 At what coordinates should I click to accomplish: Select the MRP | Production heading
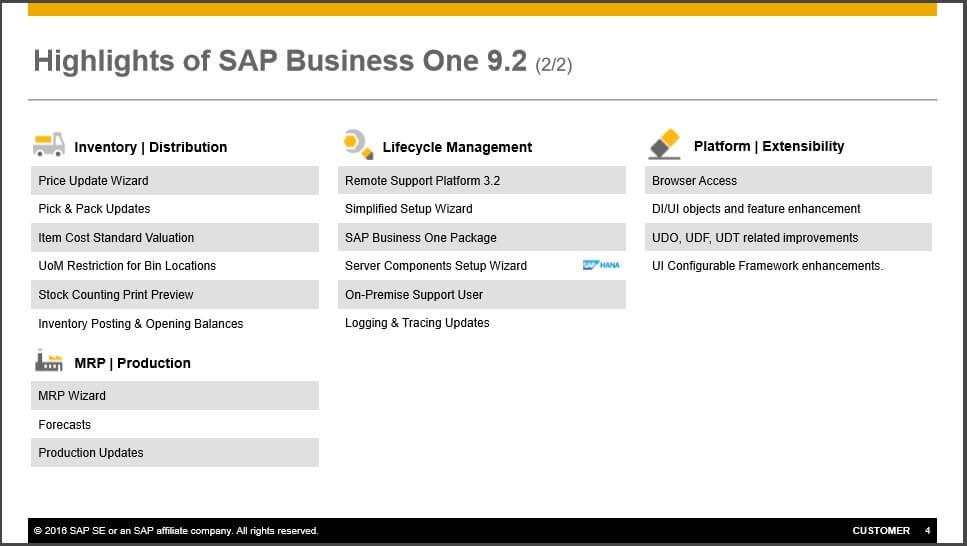click(132, 363)
